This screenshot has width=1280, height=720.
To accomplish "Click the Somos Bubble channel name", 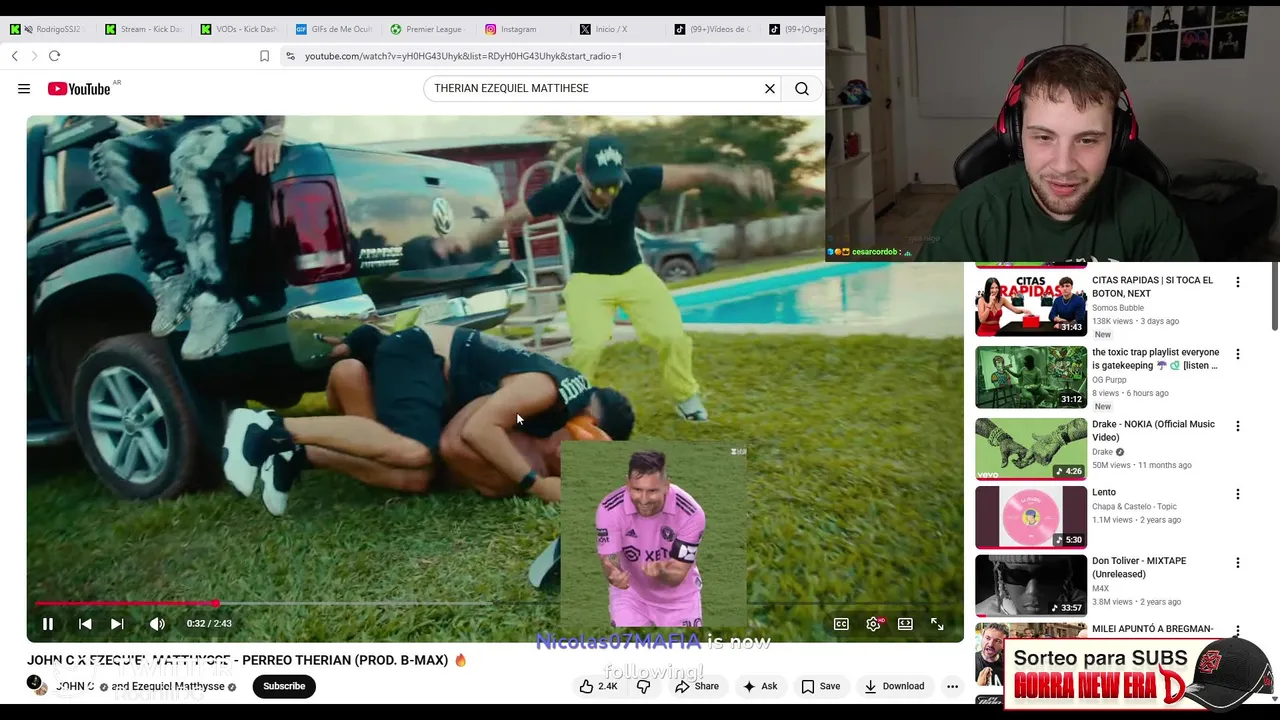I will click(1118, 308).
